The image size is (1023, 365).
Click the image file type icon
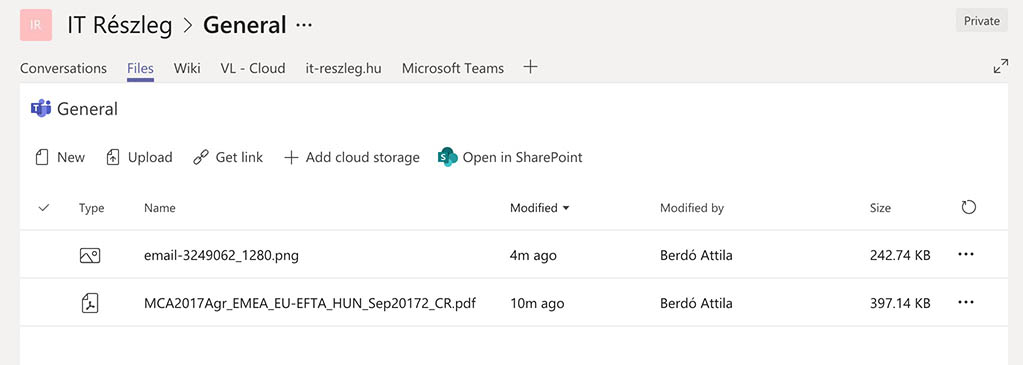tap(89, 255)
